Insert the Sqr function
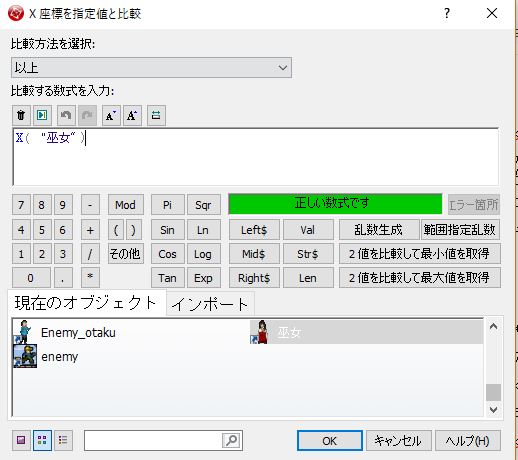 point(204,205)
